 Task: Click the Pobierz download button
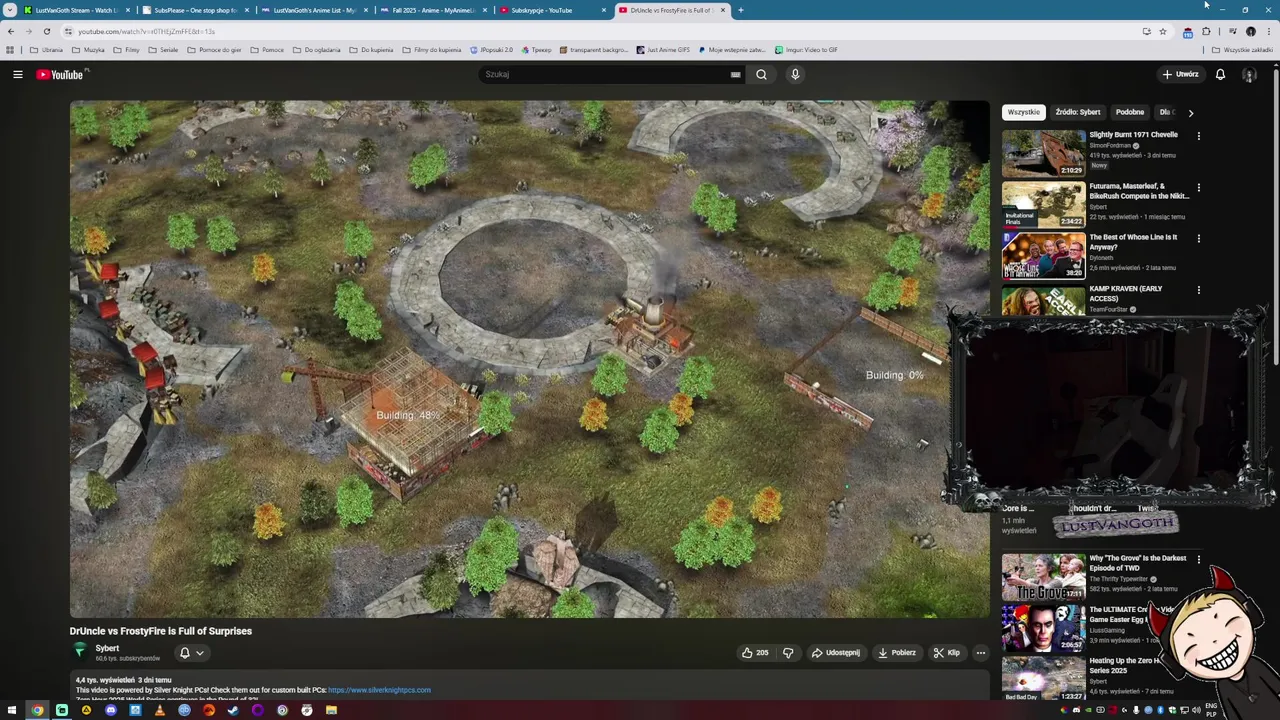[x=897, y=653]
